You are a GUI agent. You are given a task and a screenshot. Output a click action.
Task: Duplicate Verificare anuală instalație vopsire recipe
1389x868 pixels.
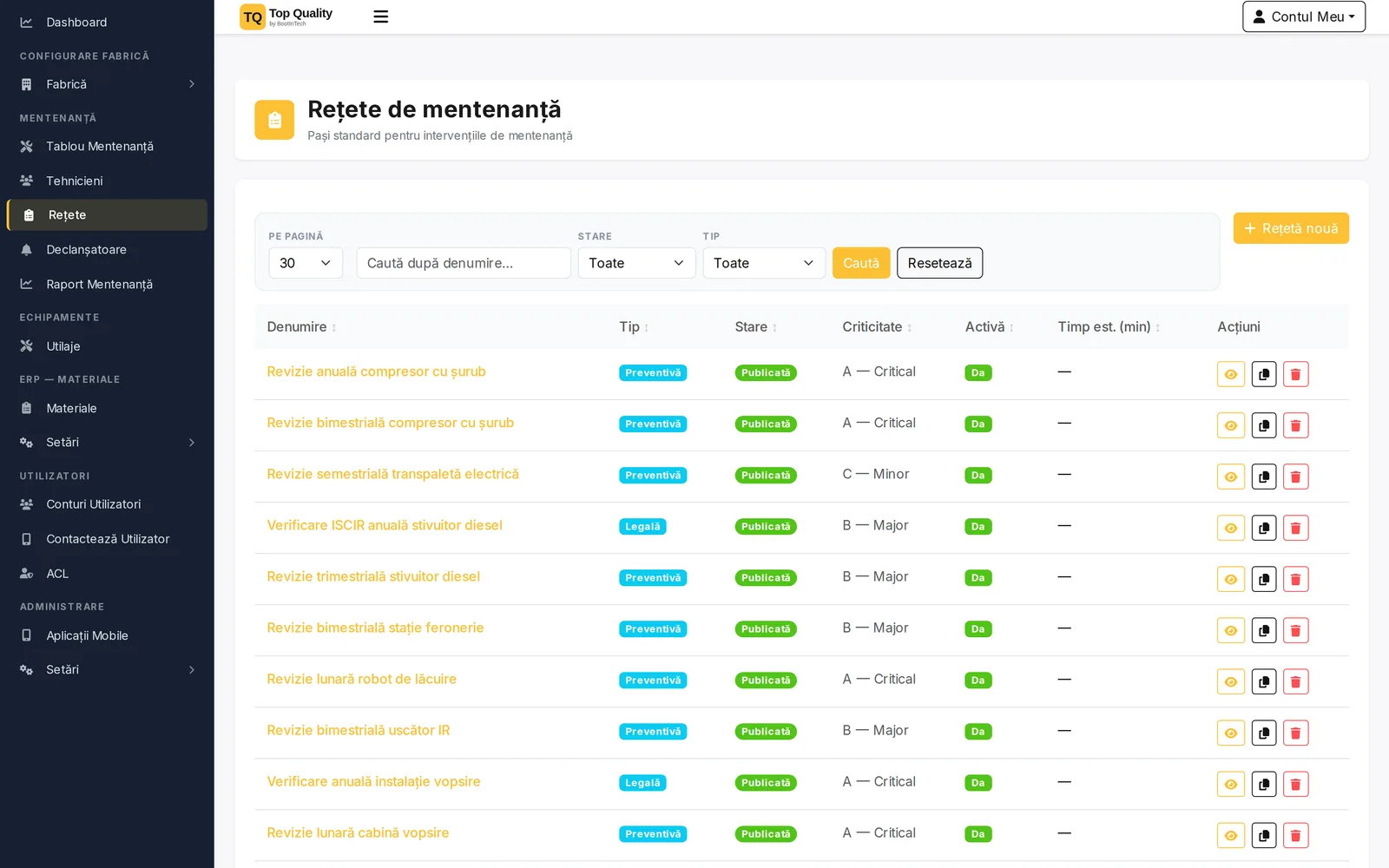pos(1264,784)
